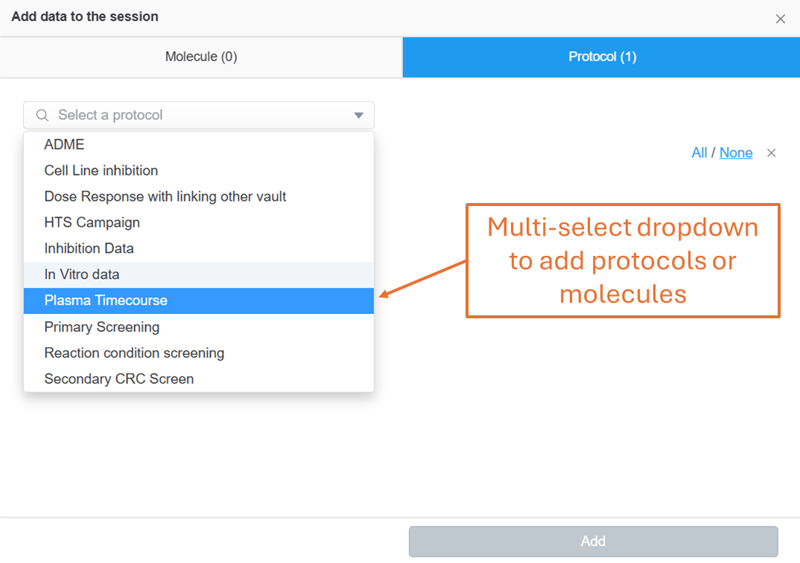Pick the In Vitro data protocol
This screenshot has height=563, width=800.
point(82,275)
